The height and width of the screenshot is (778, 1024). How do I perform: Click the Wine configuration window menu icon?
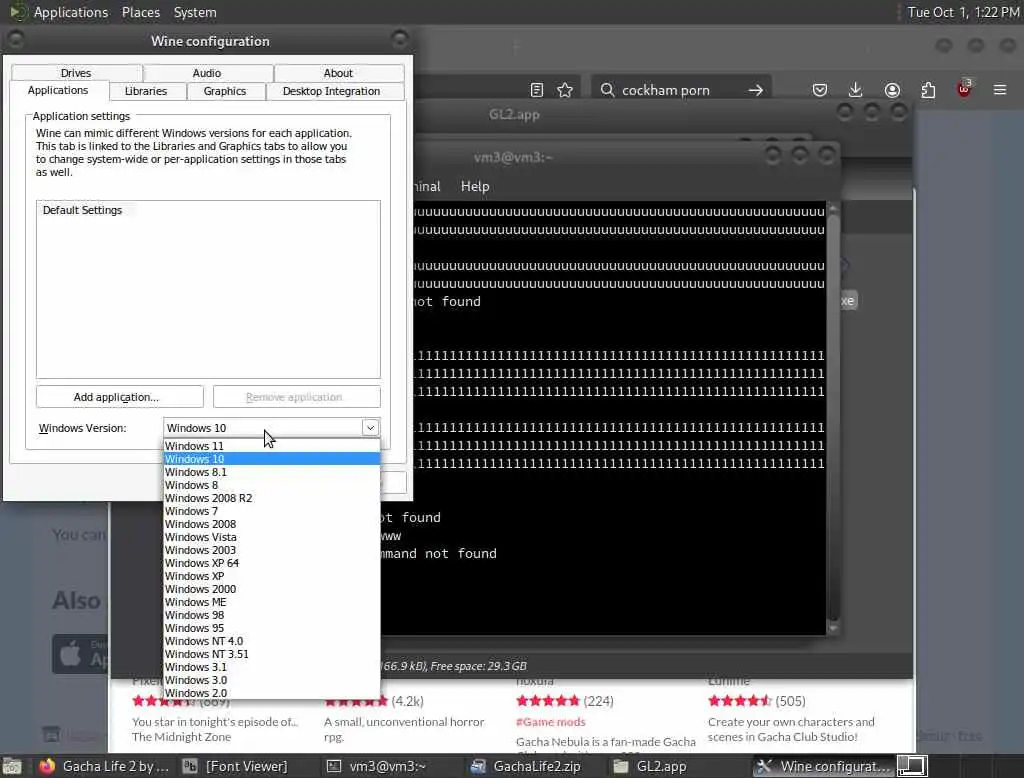pyautogui.click(x=15, y=40)
